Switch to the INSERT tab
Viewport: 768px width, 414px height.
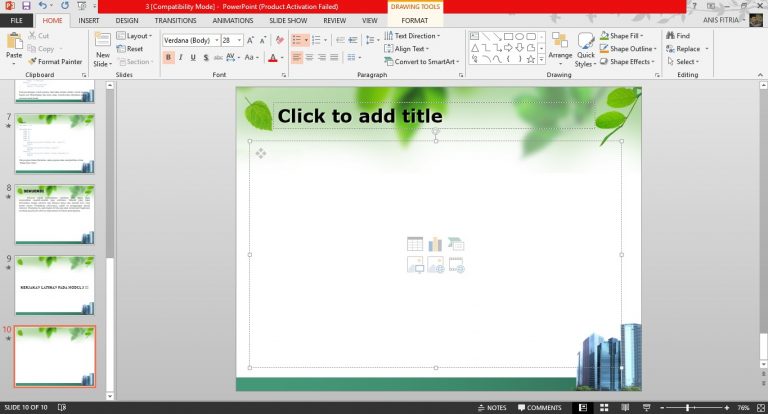[x=89, y=21]
